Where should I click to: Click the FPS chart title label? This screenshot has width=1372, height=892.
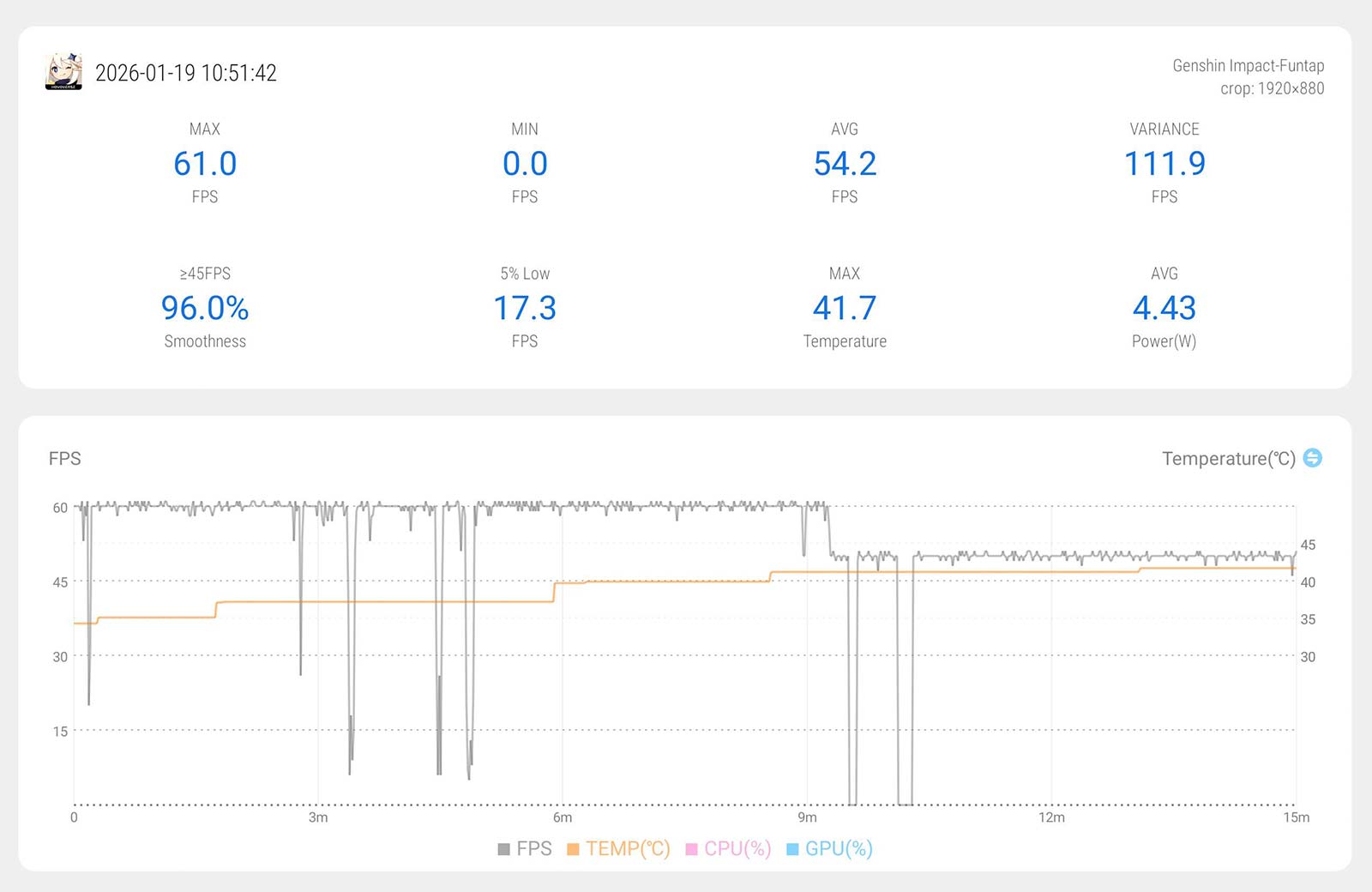click(65, 459)
